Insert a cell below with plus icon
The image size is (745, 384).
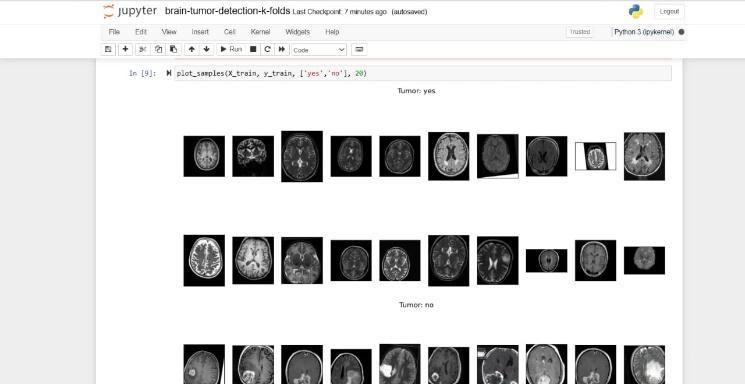pos(125,49)
